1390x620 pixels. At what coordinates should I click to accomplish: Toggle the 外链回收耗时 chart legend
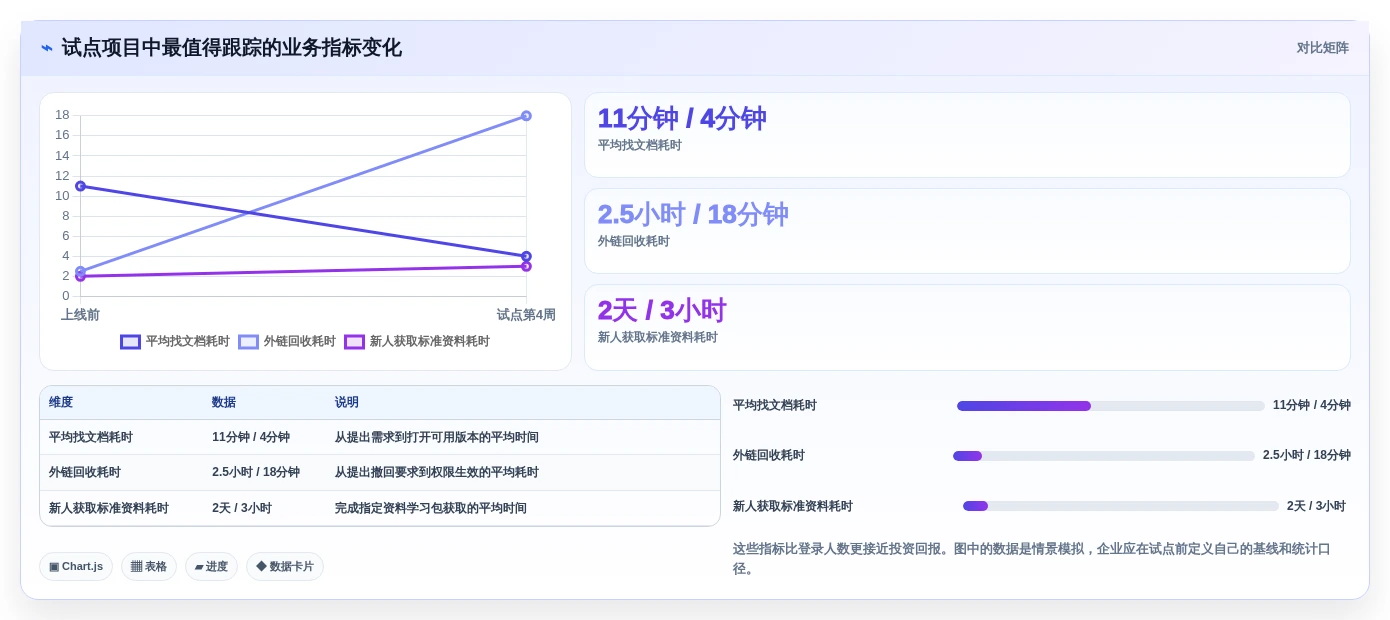click(287, 342)
